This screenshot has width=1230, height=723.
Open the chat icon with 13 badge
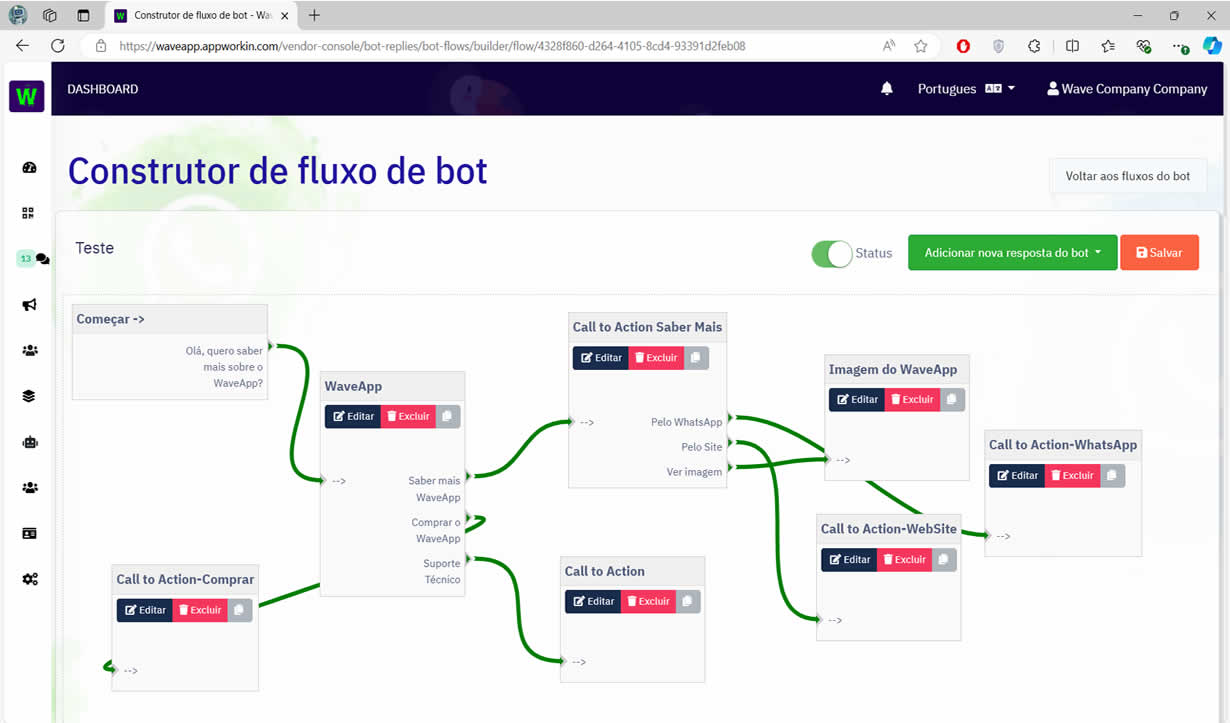(x=33, y=258)
